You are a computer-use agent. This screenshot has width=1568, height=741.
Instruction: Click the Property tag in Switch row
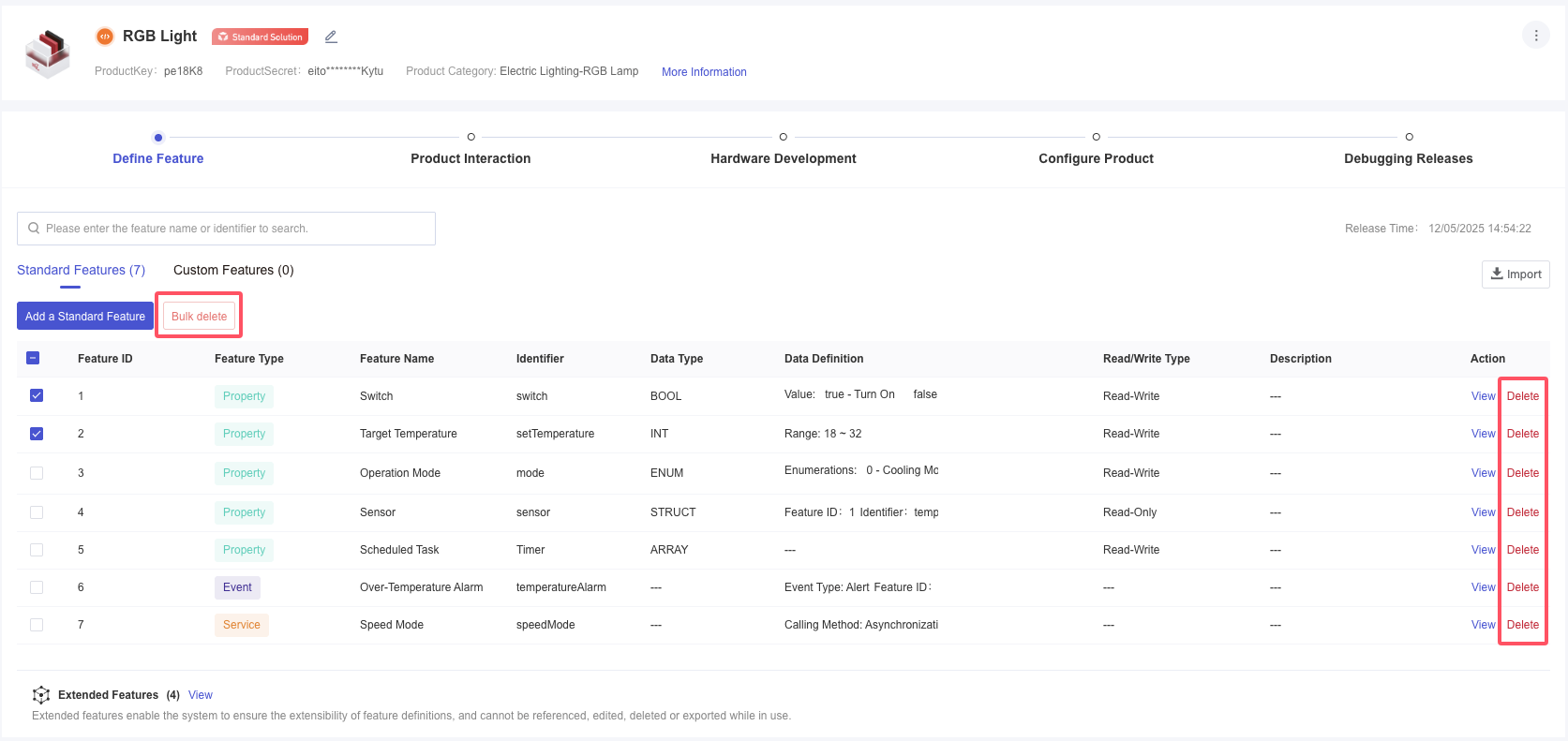[x=244, y=396]
